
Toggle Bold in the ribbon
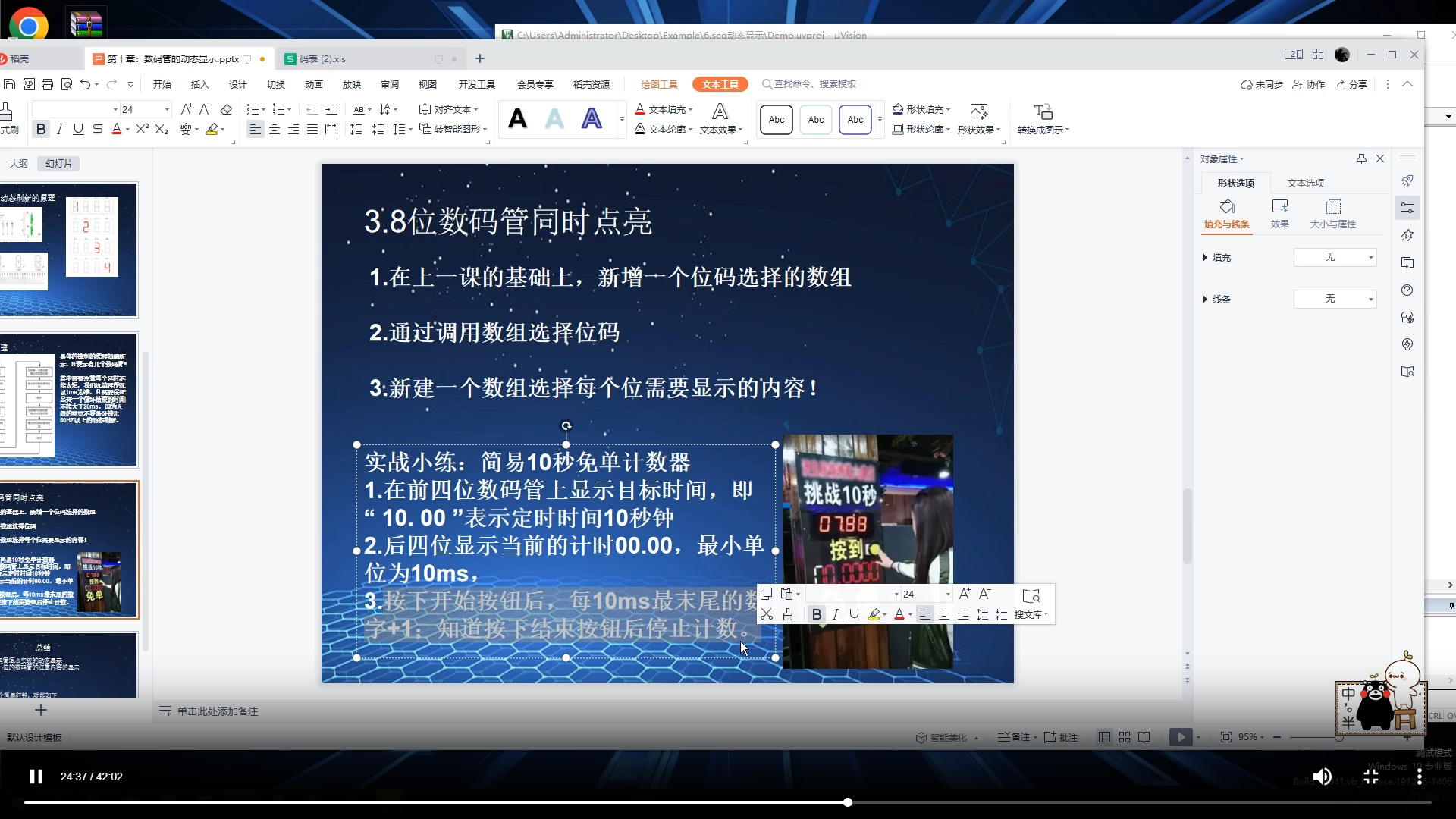pos(41,130)
